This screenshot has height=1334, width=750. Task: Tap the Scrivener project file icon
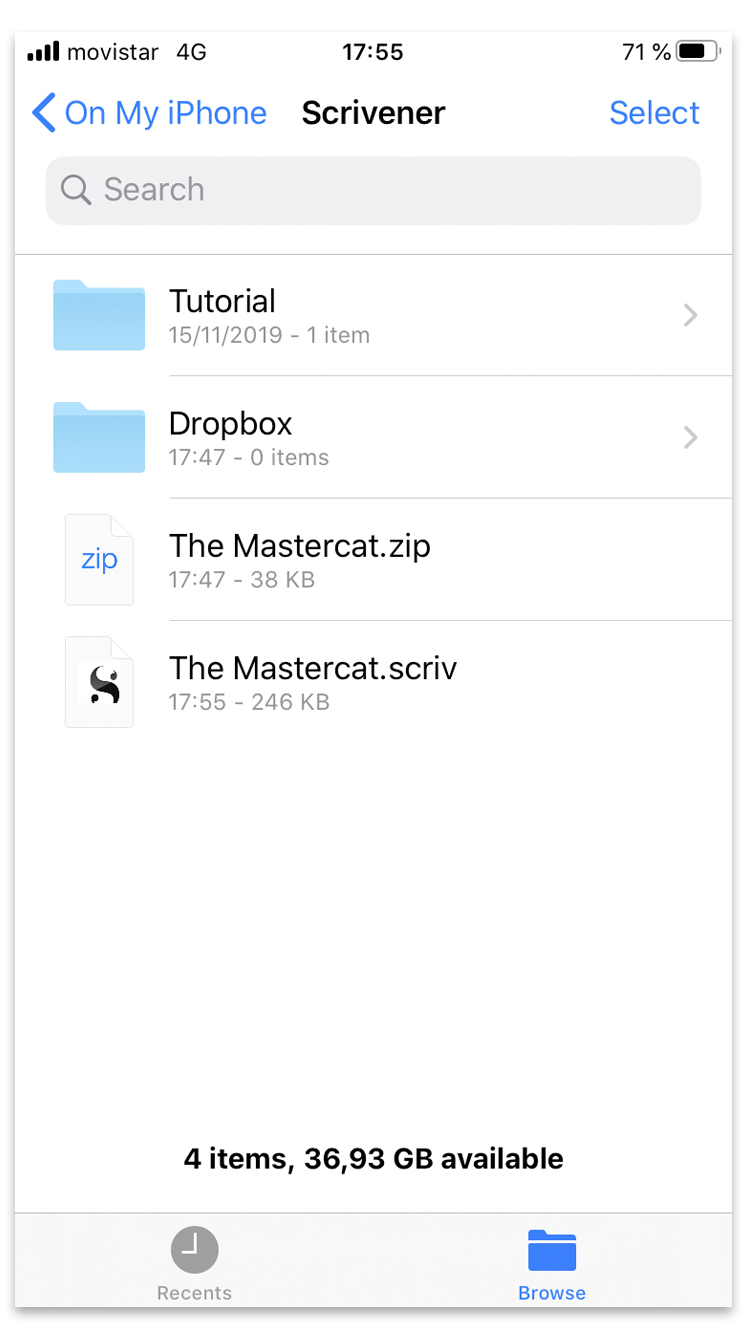pos(99,682)
